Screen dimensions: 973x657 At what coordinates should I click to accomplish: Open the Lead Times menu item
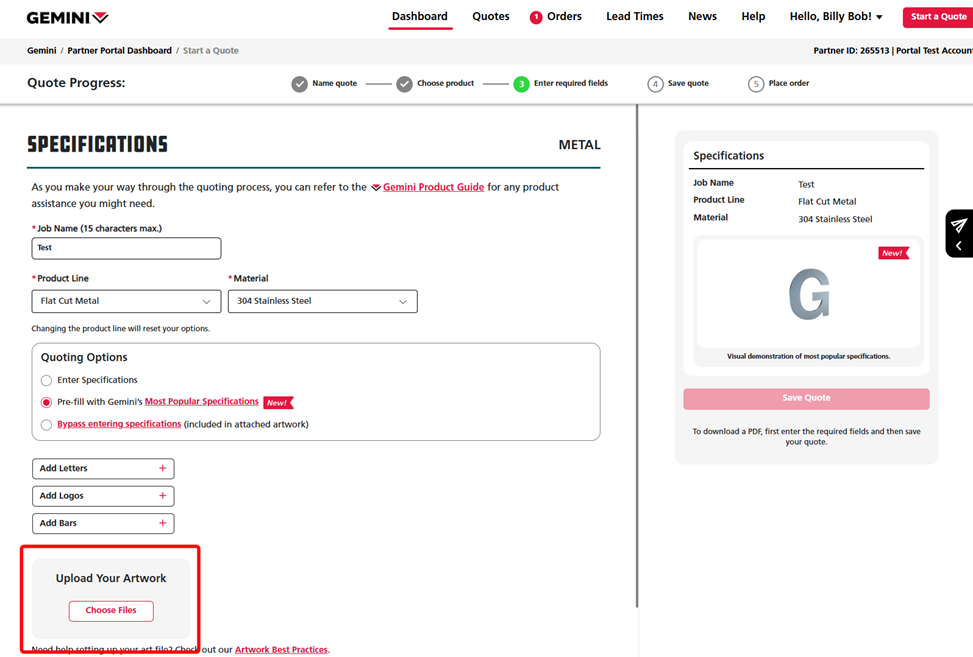tap(634, 17)
